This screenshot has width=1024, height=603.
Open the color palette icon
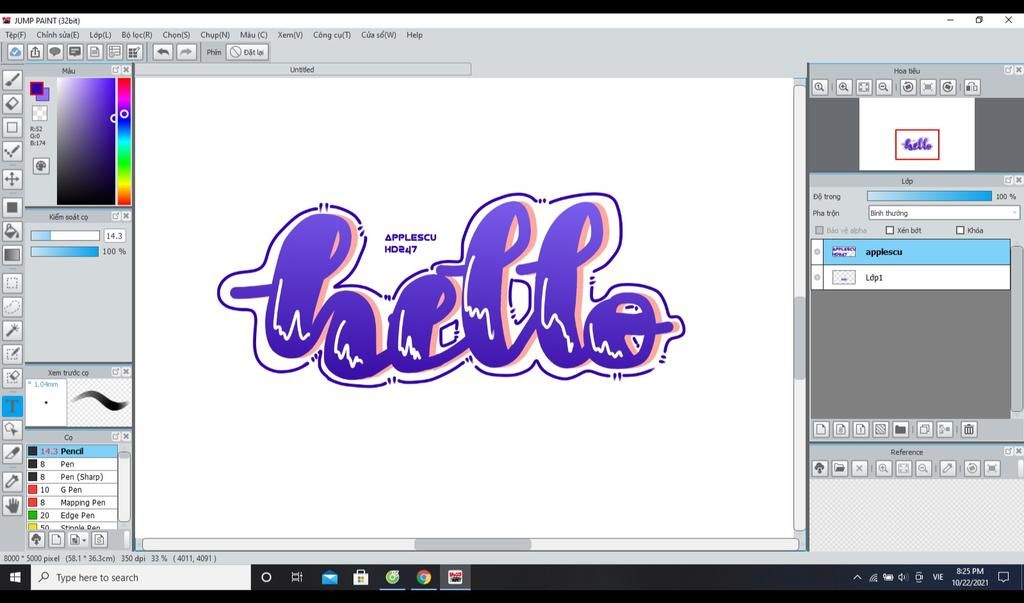40,166
